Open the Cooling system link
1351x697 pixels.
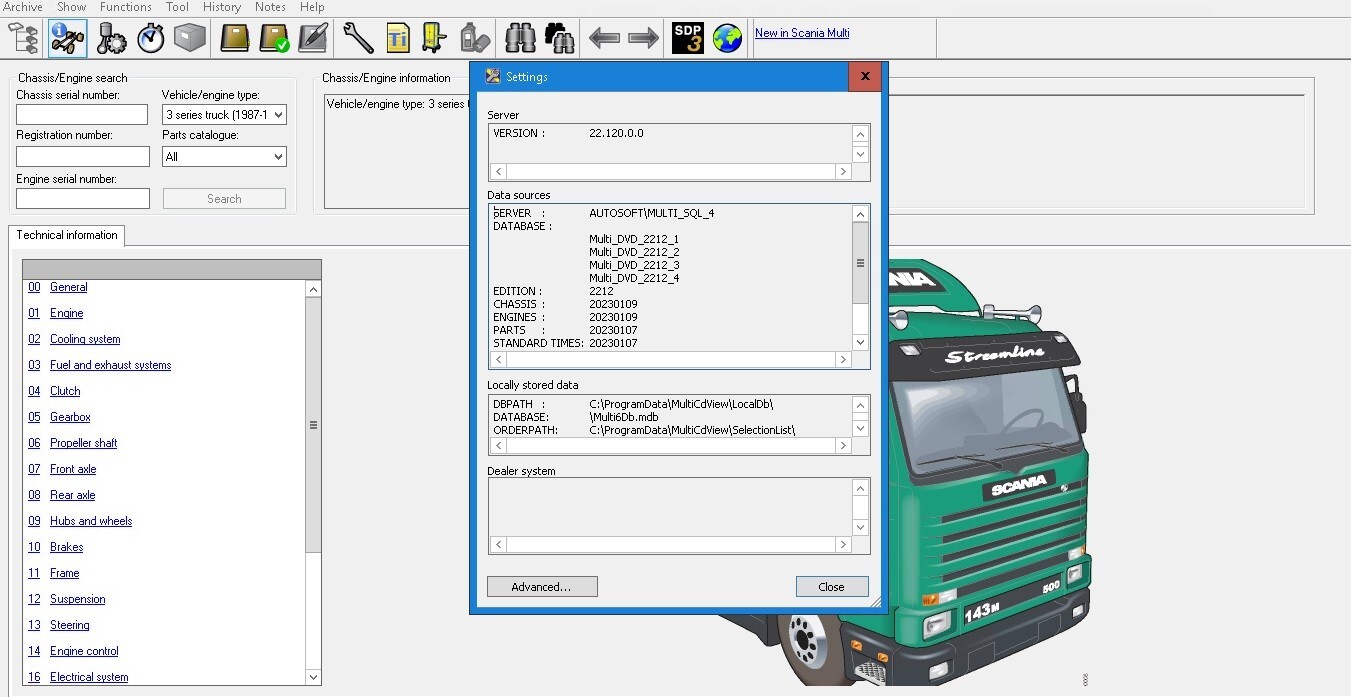[x=85, y=339]
